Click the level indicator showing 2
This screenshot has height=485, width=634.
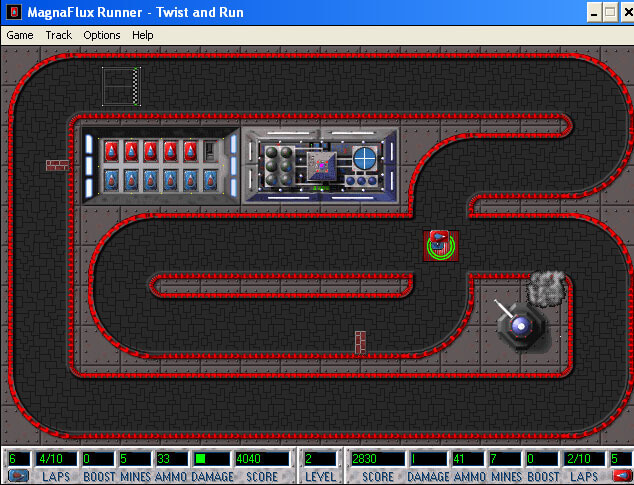[320, 459]
